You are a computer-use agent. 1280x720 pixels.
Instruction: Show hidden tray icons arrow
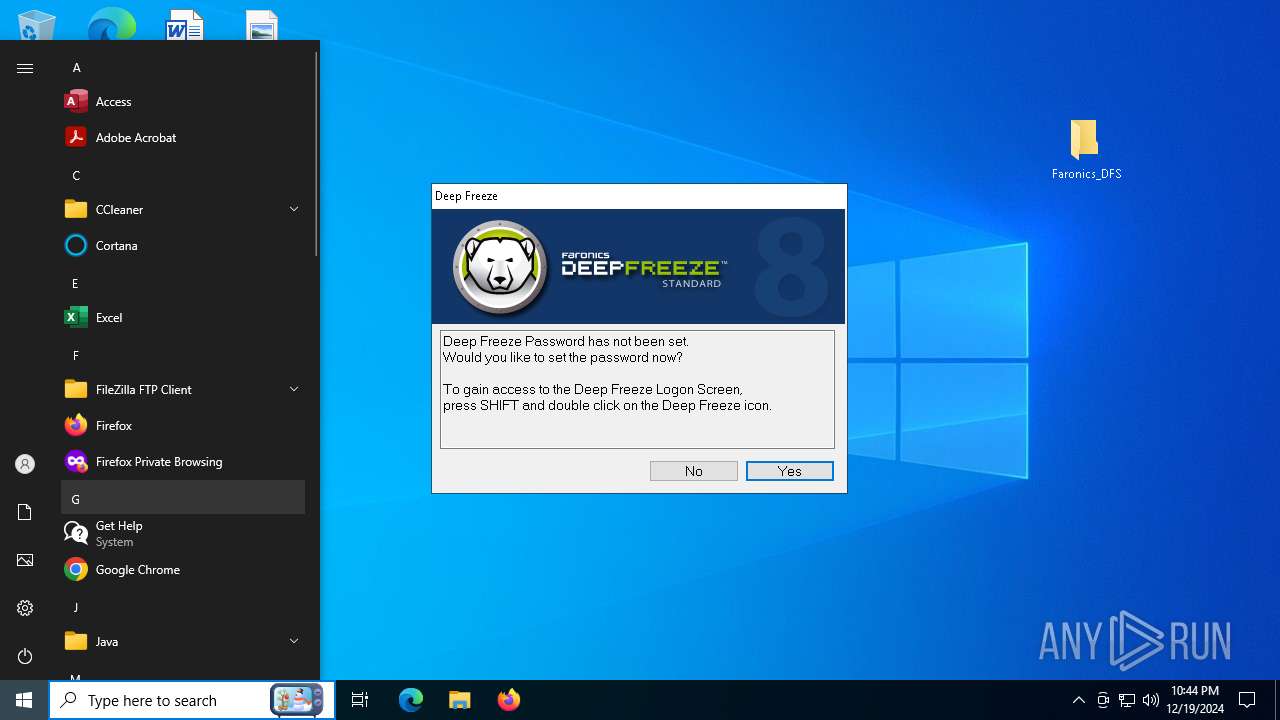pos(1078,700)
